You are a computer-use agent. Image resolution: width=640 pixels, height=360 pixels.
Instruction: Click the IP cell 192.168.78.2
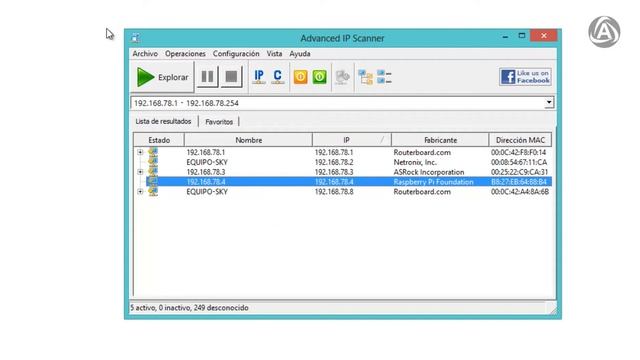334,162
